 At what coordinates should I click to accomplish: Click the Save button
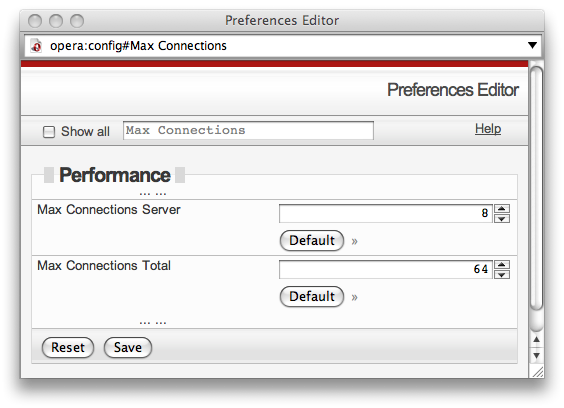point(128,348)
